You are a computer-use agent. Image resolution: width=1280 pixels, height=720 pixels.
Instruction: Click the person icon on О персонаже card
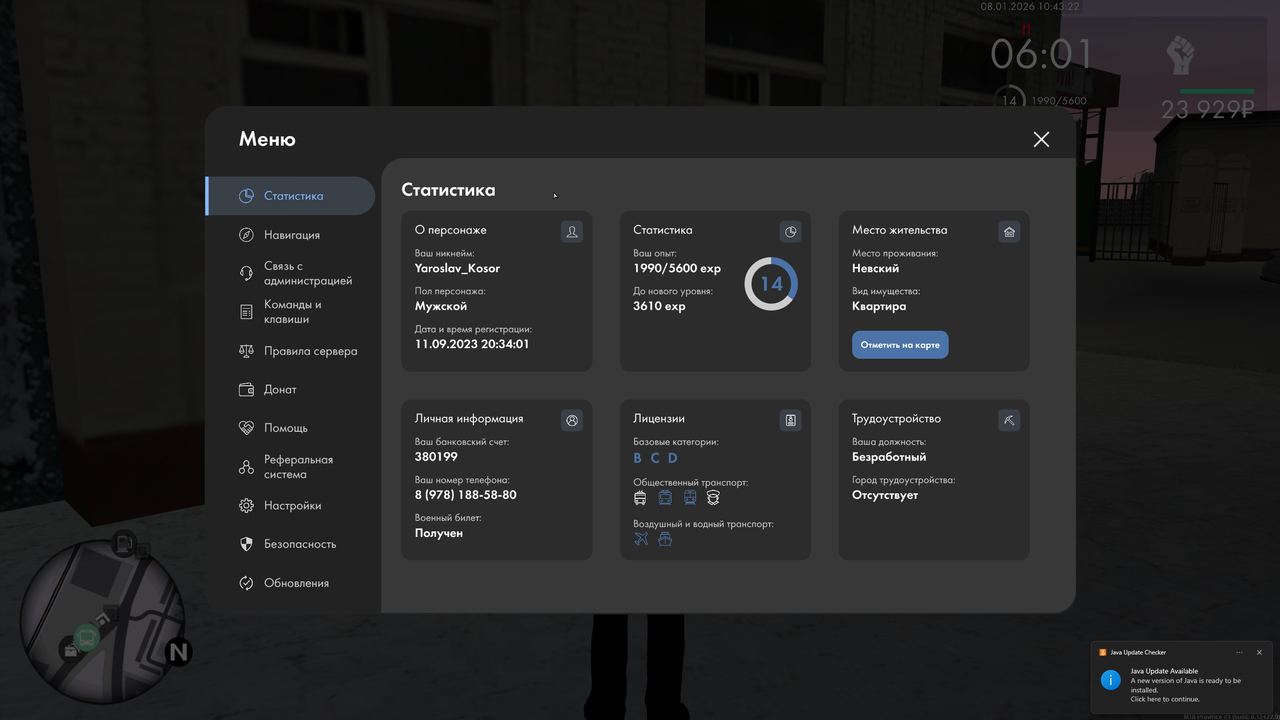coord(572,232)
